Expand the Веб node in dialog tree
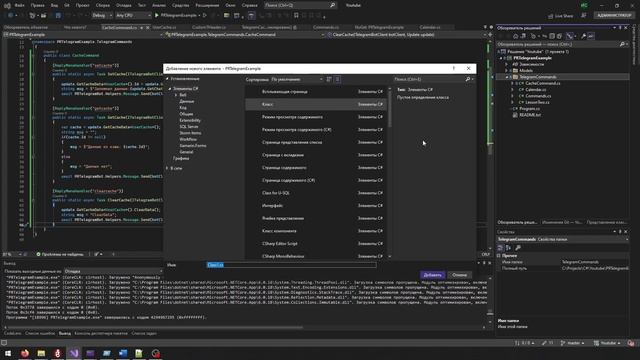 tap(176, 95)
